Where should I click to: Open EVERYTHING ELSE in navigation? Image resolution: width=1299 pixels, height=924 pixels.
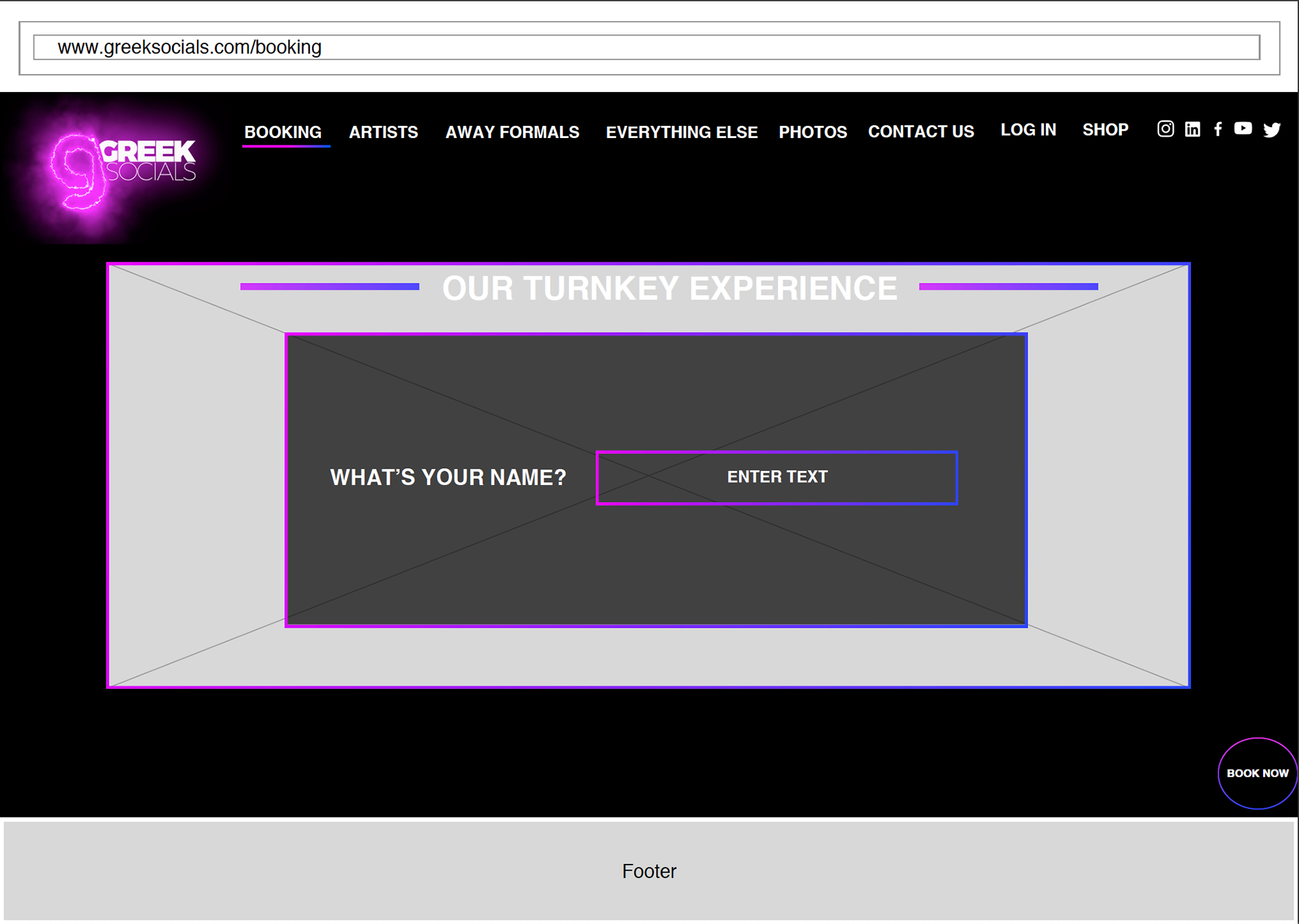pyautogui.click(x=681, y=132)
